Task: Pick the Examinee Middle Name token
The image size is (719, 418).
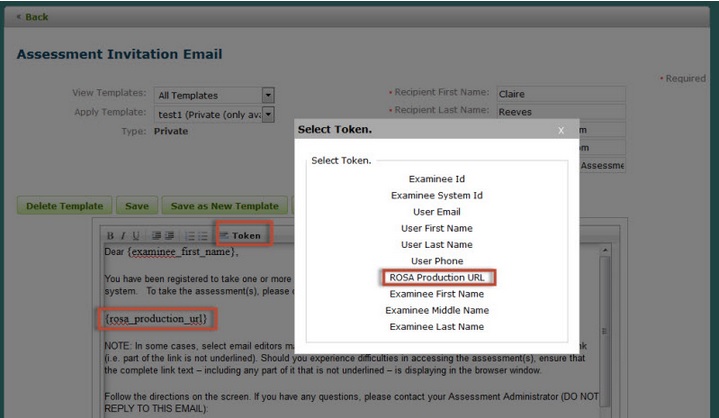Action: pos(437,310)
